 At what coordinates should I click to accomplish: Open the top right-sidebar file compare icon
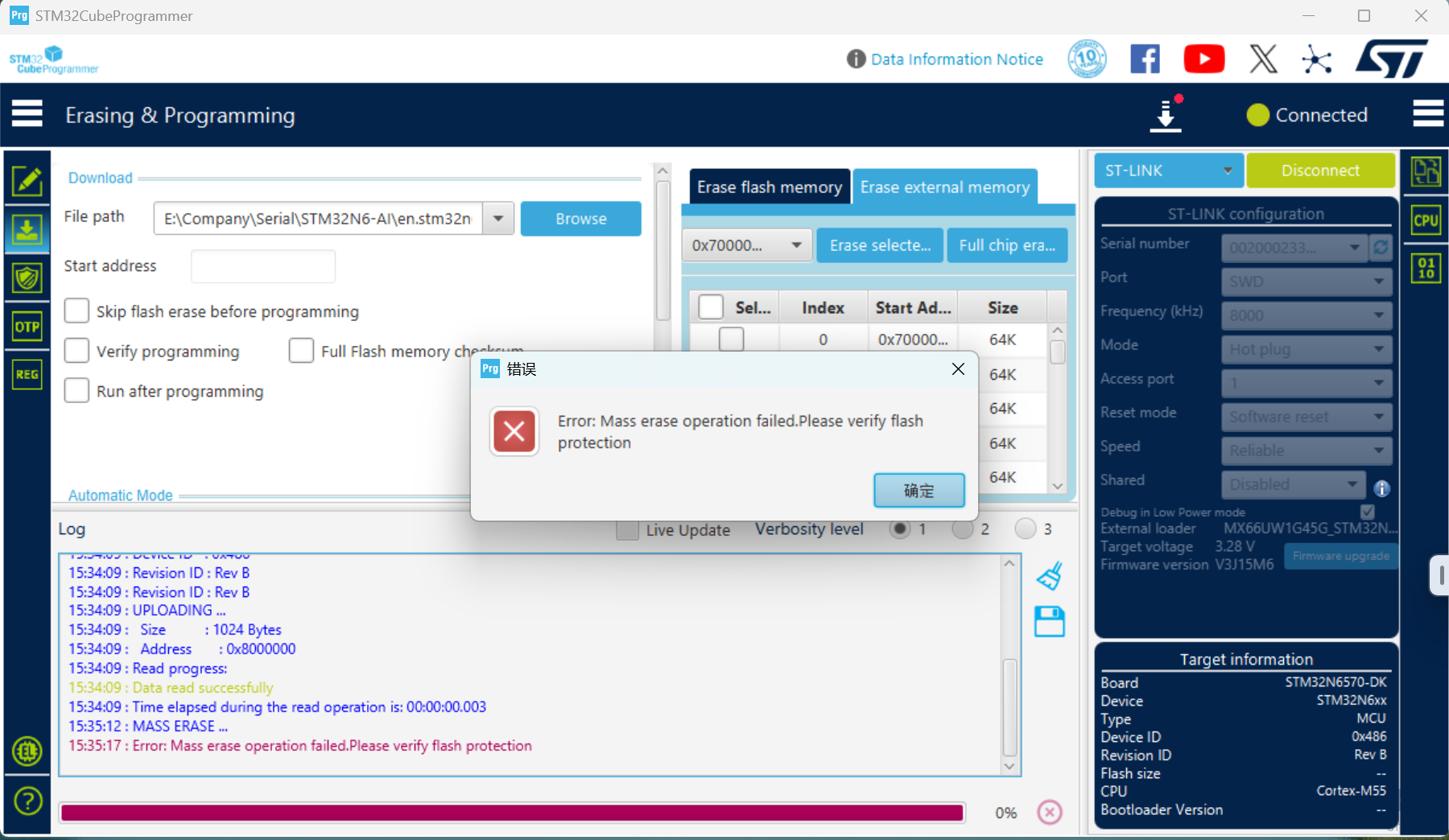[1426, 171]
